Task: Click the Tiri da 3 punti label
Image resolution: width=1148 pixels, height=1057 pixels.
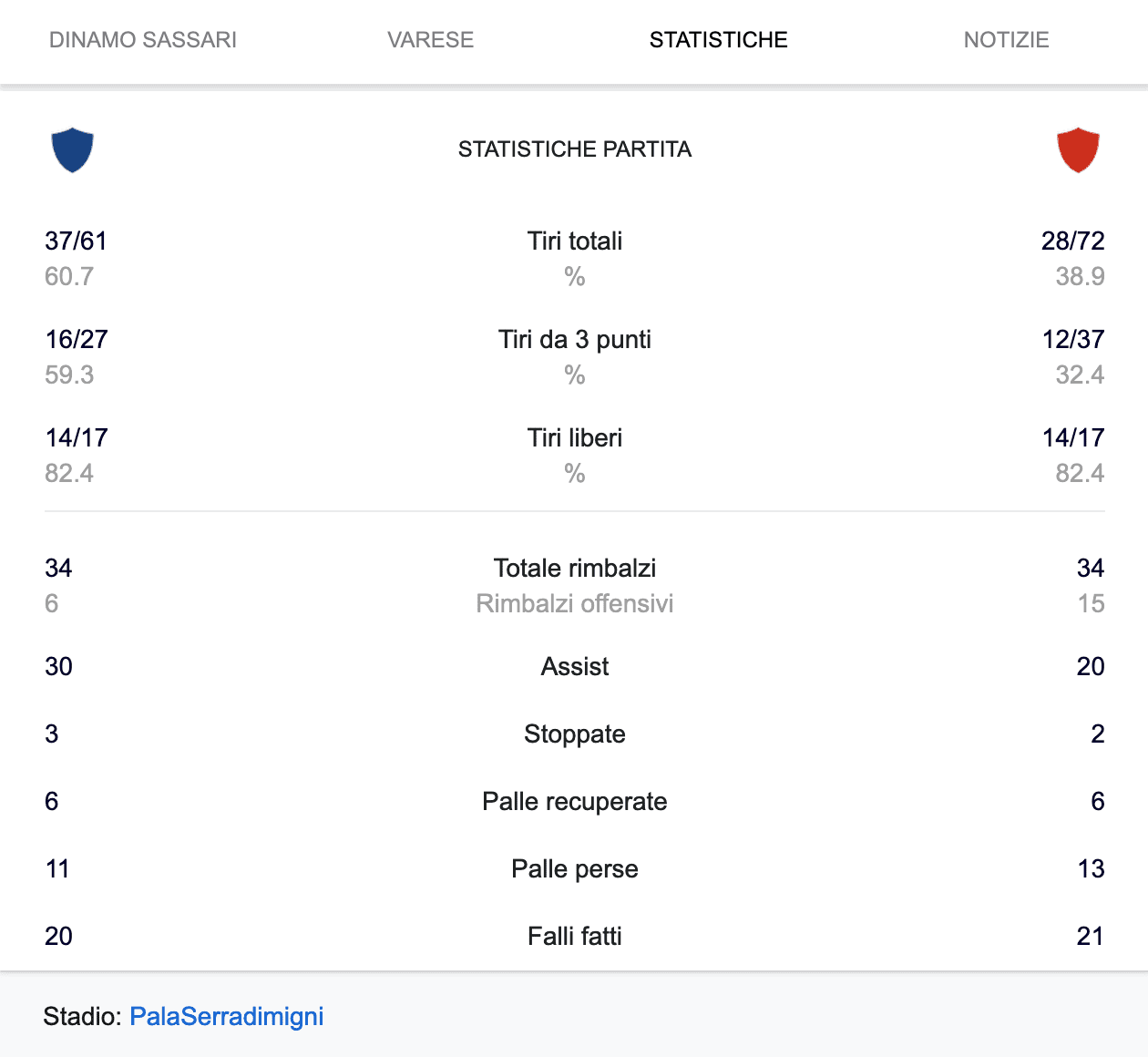Action: tap(574, 339)
